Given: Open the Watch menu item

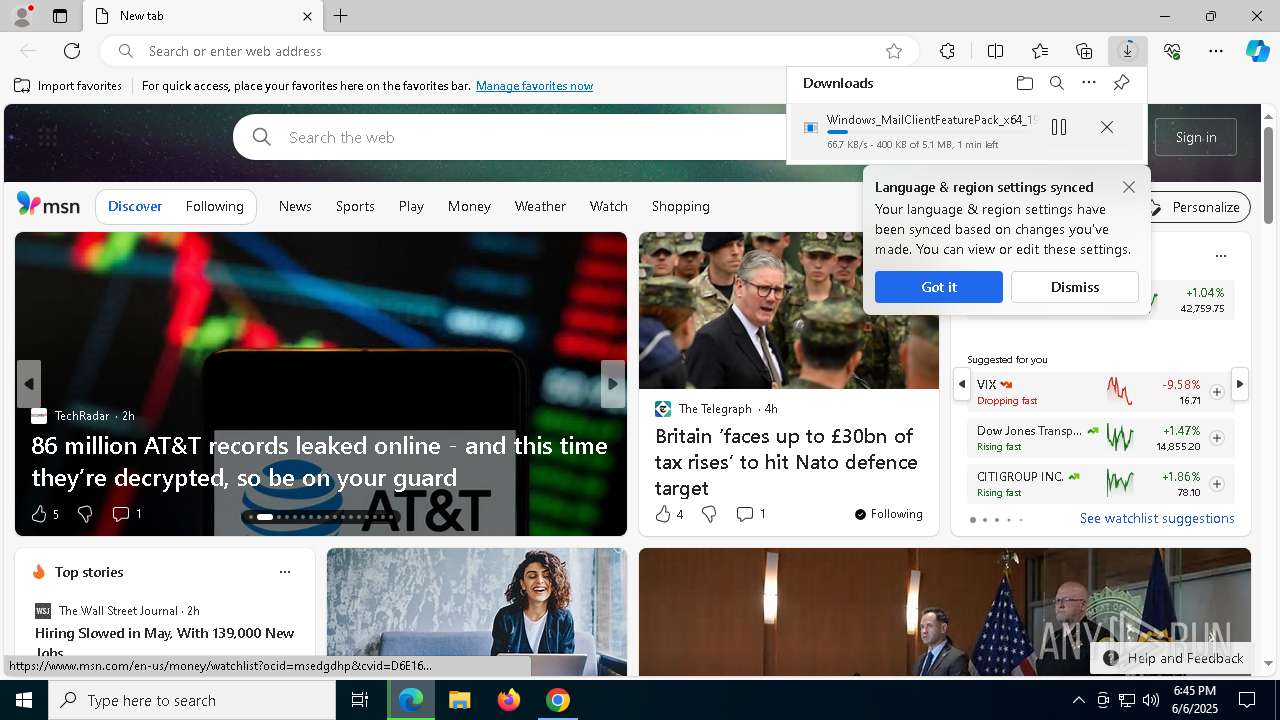Looking at the screenshot, I should (x=608, y=206).
